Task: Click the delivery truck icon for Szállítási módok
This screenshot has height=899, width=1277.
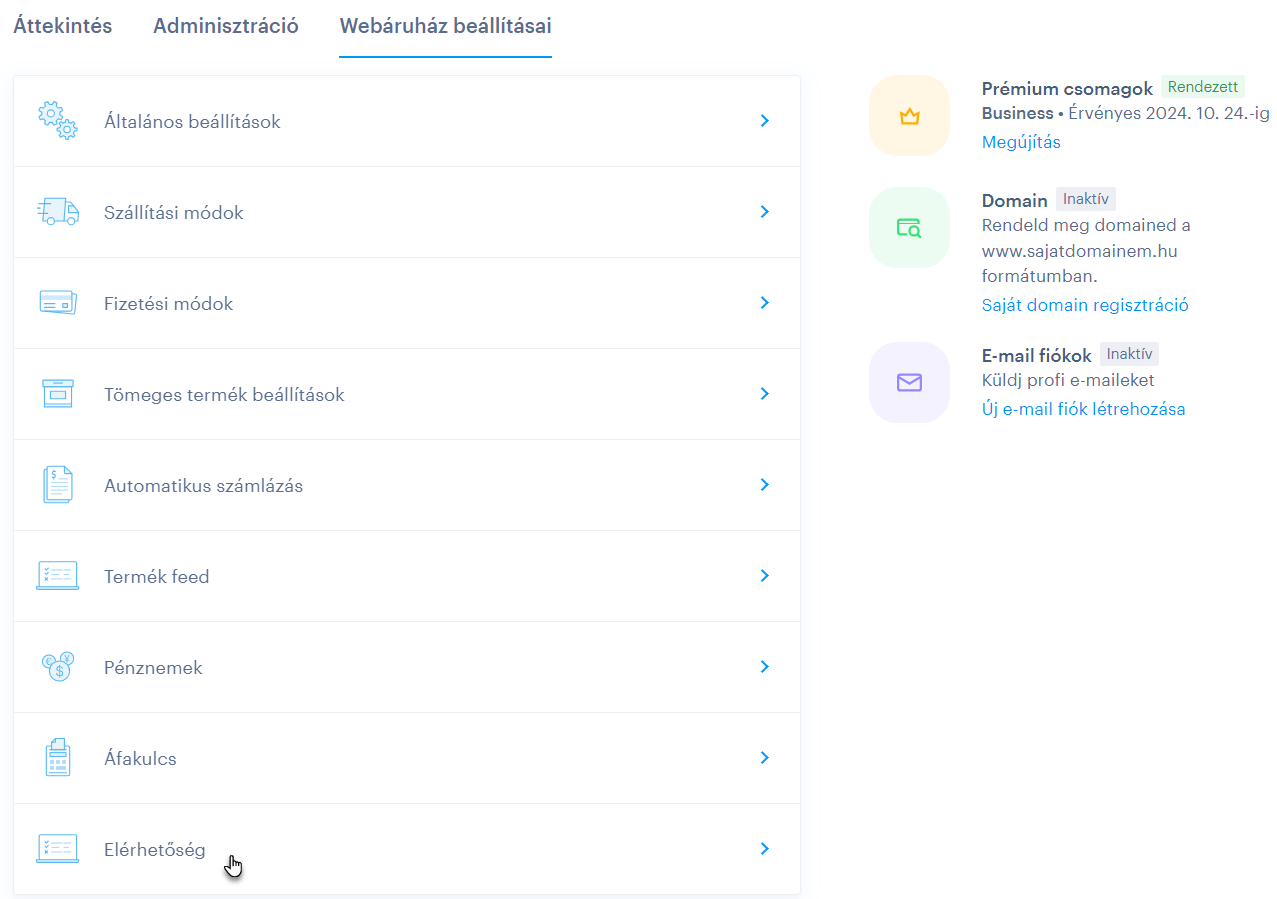Action: [x=58, y=212]
